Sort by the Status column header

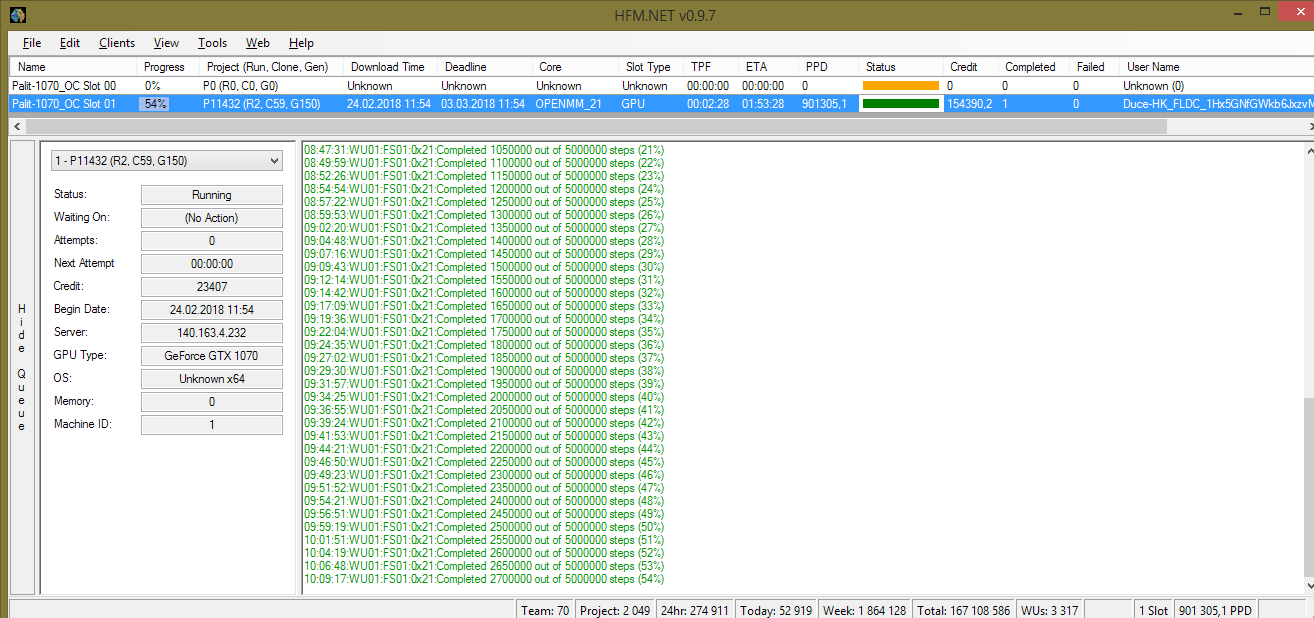coord(902,67)
